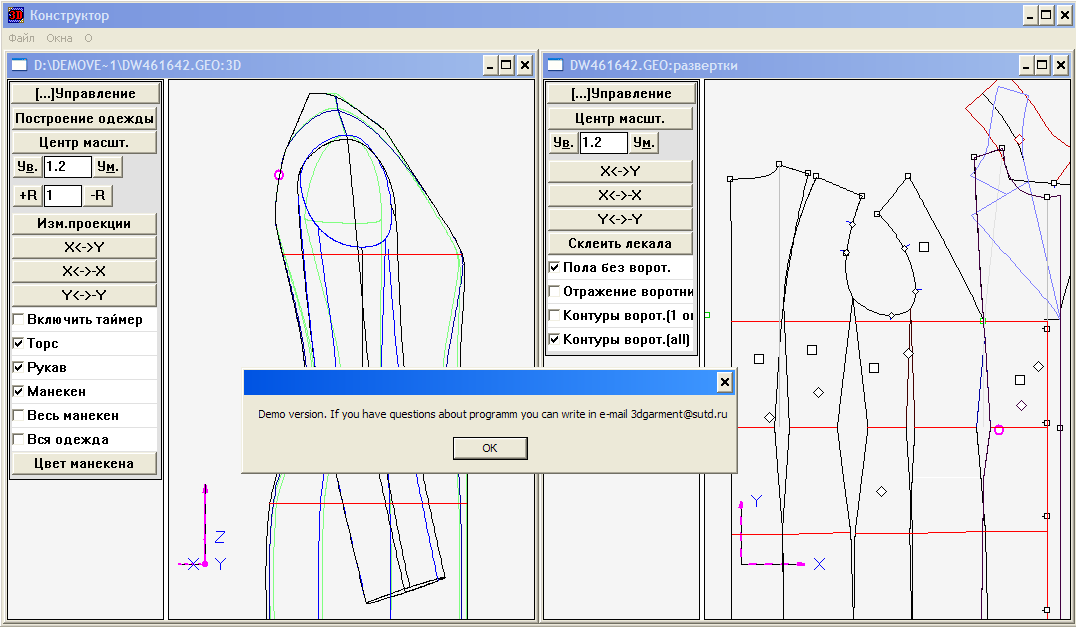Open the Окна menu

pyautogui.click(x=59, y=38)
